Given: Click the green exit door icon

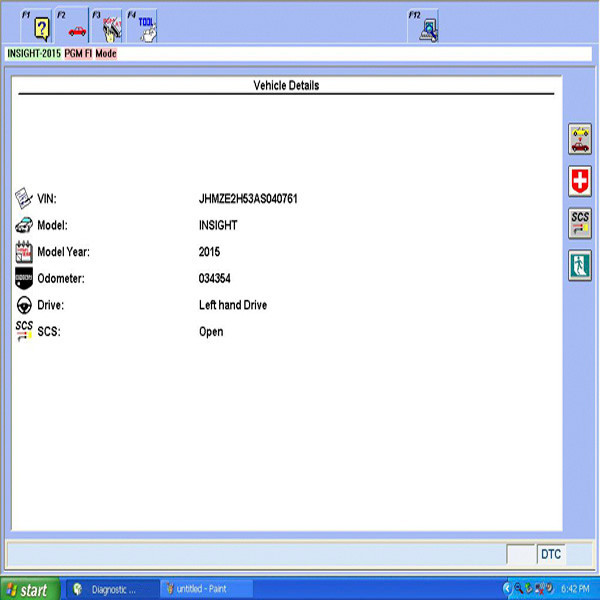Looking at the screenshot, I should tap(580, 265).
